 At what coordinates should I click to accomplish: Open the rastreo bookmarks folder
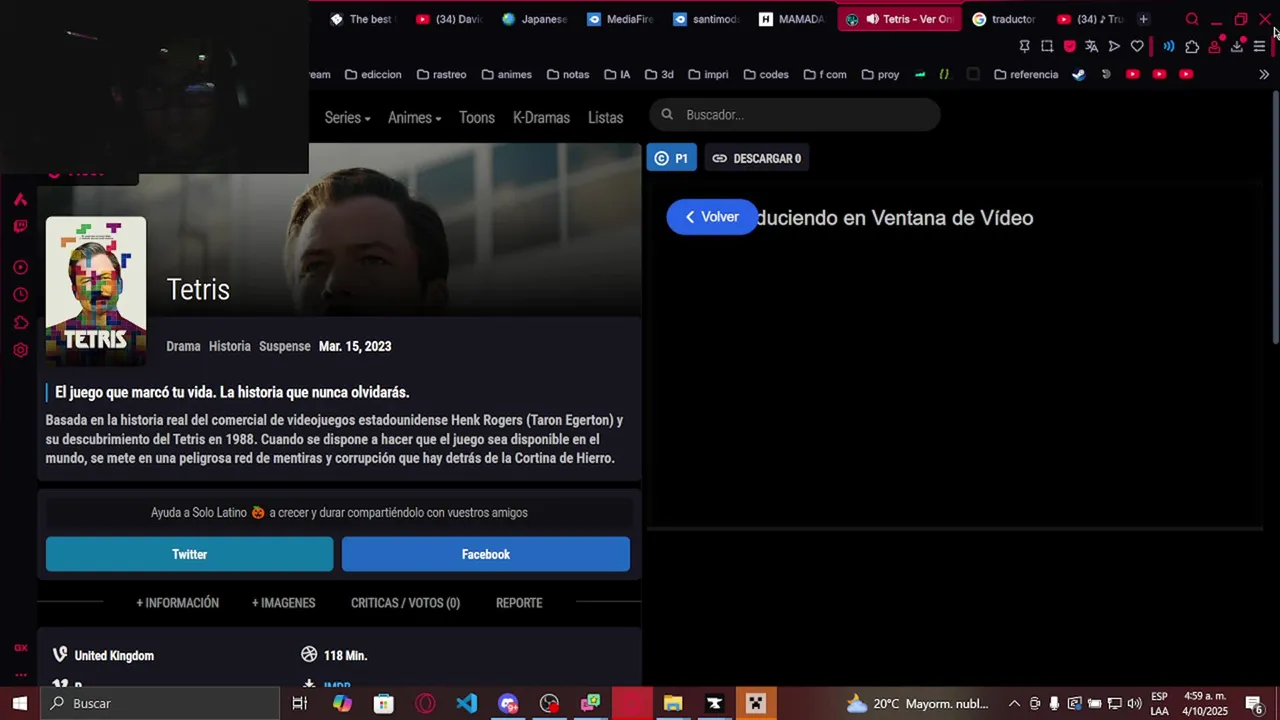441,74
